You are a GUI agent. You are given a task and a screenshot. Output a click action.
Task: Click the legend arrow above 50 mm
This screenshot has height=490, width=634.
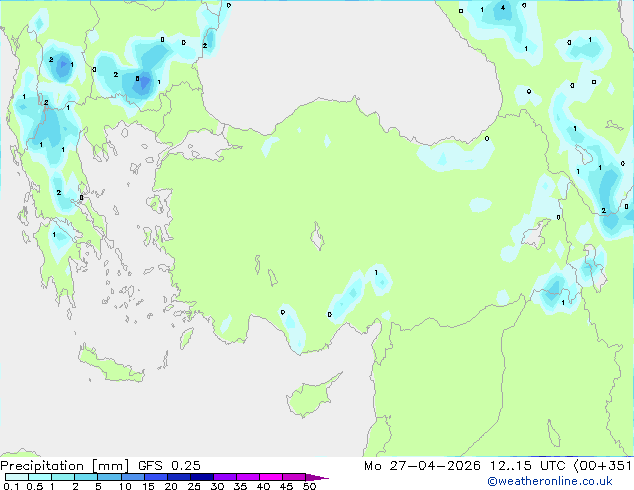[317, 477]
